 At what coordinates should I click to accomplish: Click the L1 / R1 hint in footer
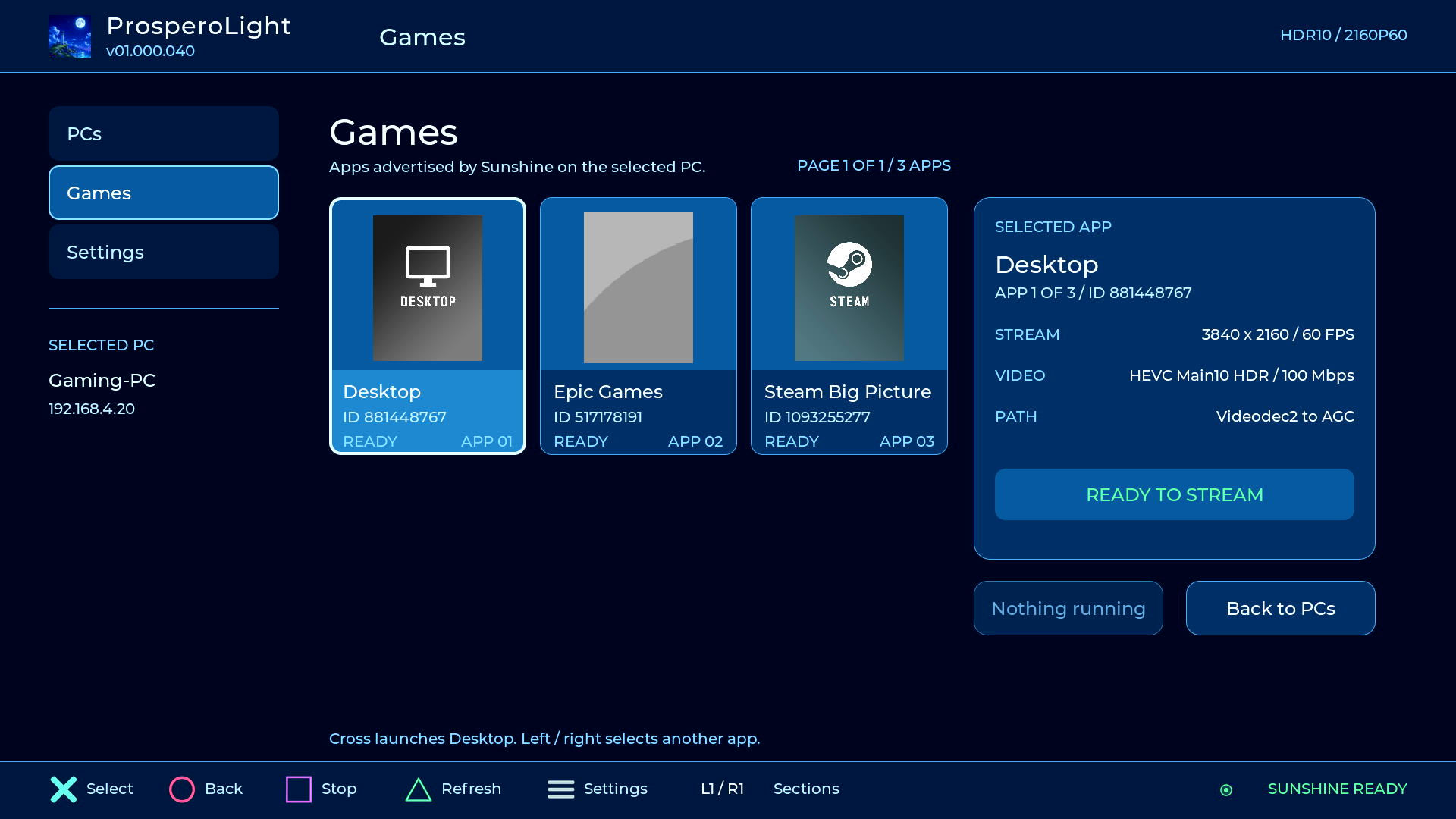pyautogui.click(x=723, y=789)
